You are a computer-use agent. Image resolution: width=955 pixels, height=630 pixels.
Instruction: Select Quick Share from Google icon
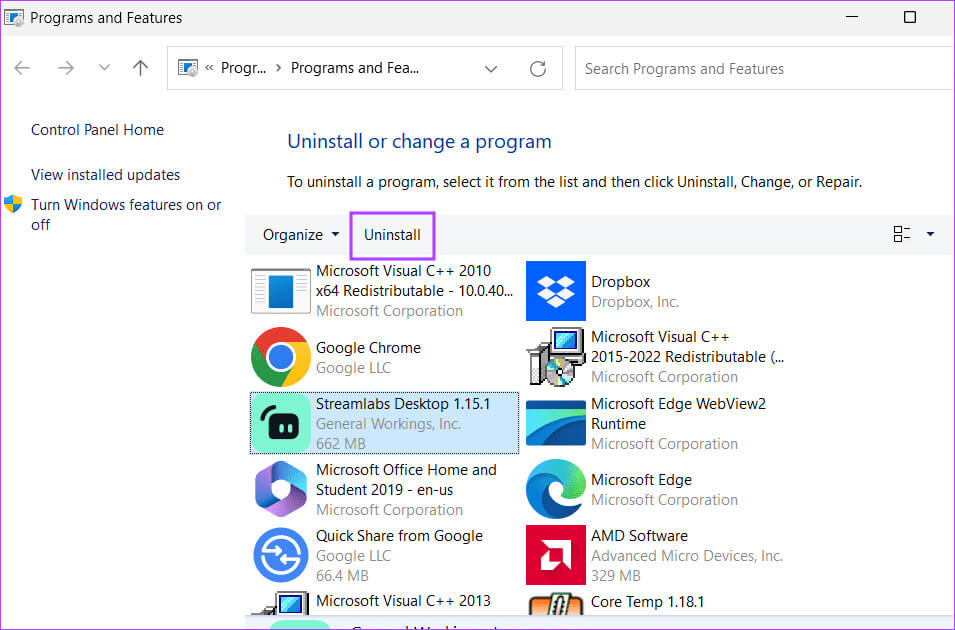click(x=281, y=555)
